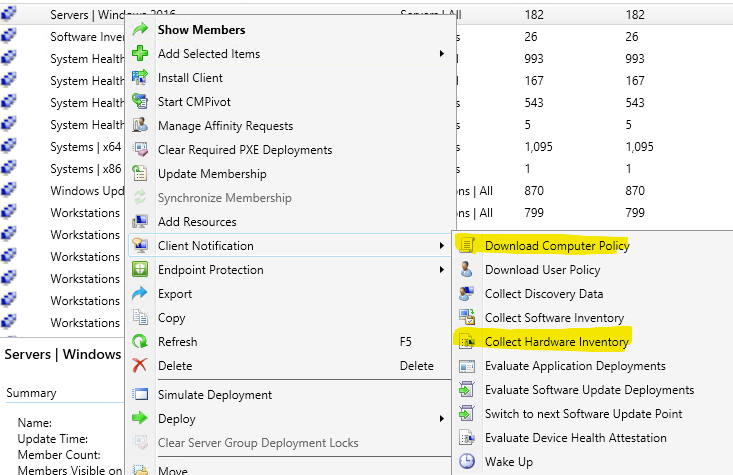Click the Refresh green circular icon
Image resolution: width=733 pixels, height=475 pixels.
140,342
